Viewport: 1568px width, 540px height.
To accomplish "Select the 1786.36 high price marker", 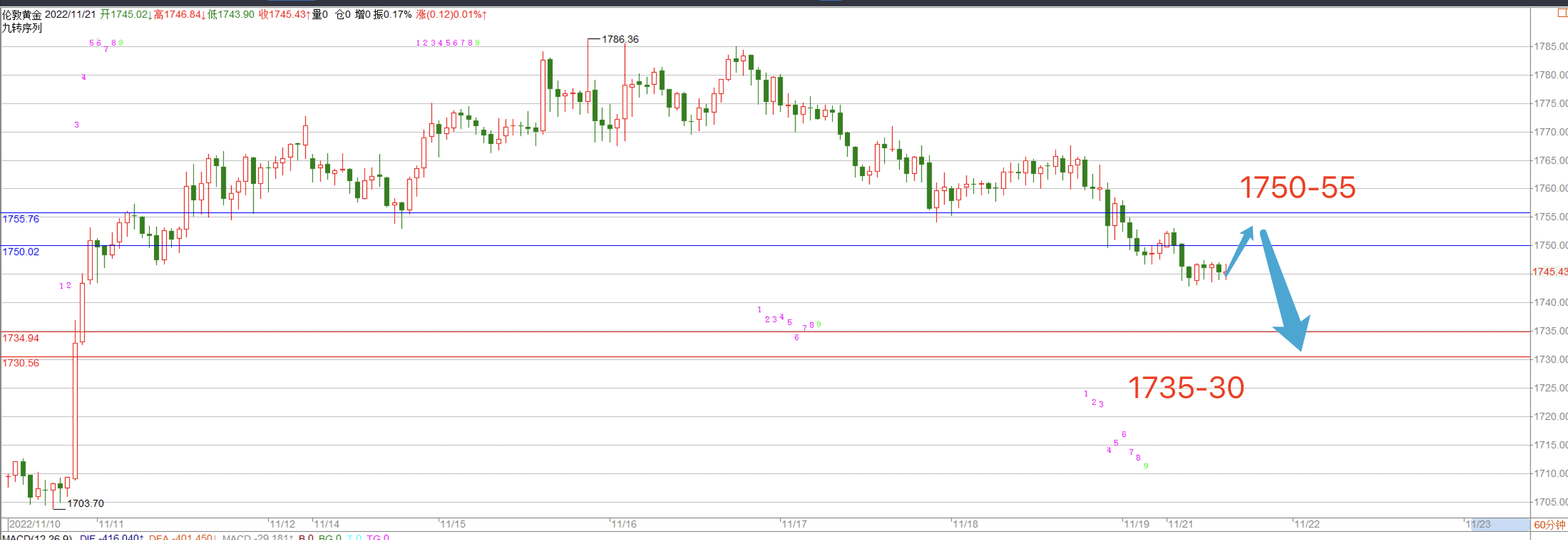I will tap(620, 39).
